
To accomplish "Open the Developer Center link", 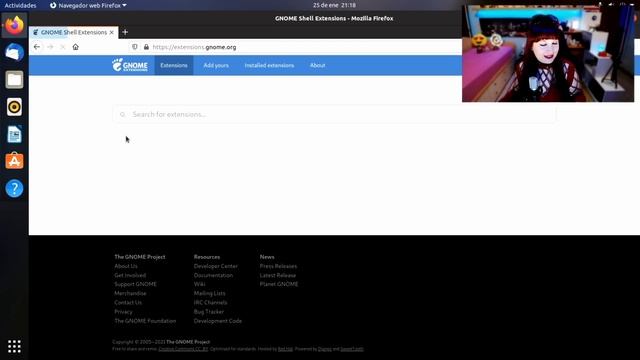I will point(216,266).
